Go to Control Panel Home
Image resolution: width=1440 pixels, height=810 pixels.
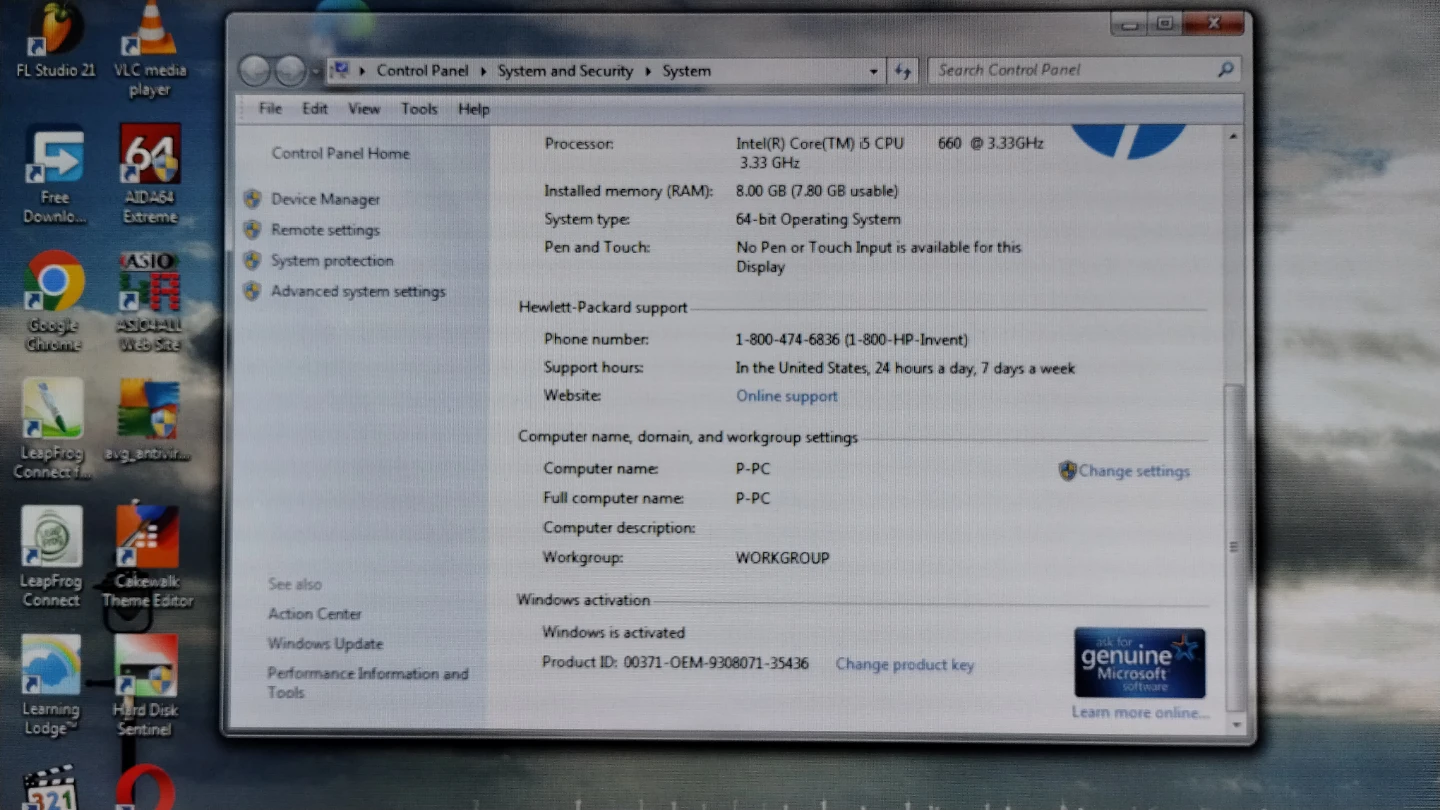click(340, 153)
